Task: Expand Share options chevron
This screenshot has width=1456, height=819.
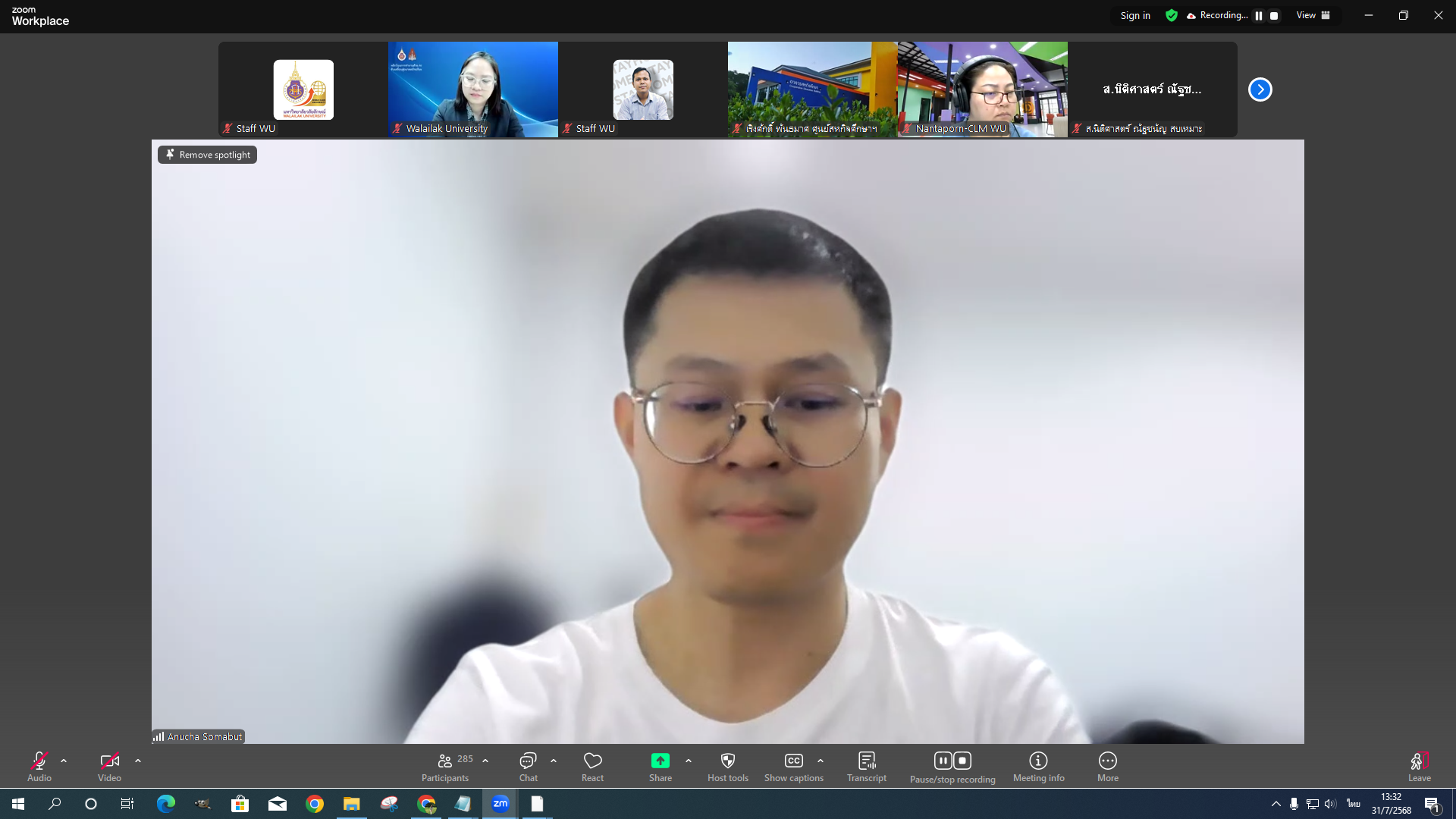Action: [689, 761]
